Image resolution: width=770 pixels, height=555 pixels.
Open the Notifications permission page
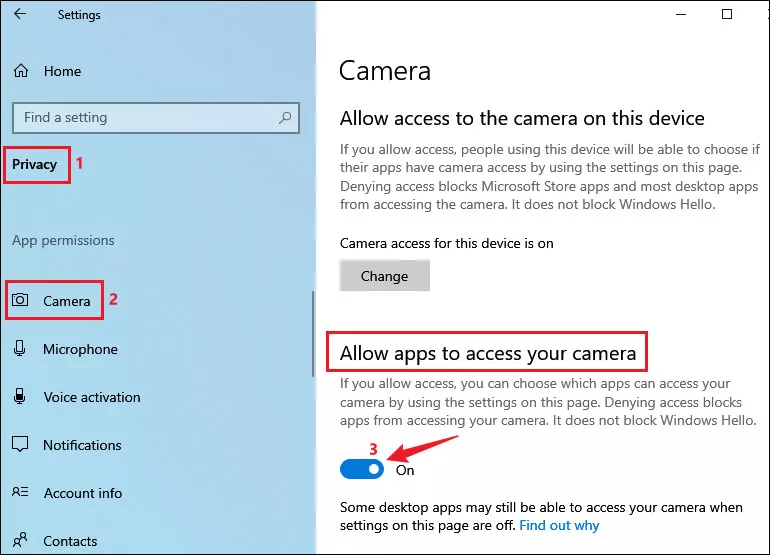coord(82,445)
